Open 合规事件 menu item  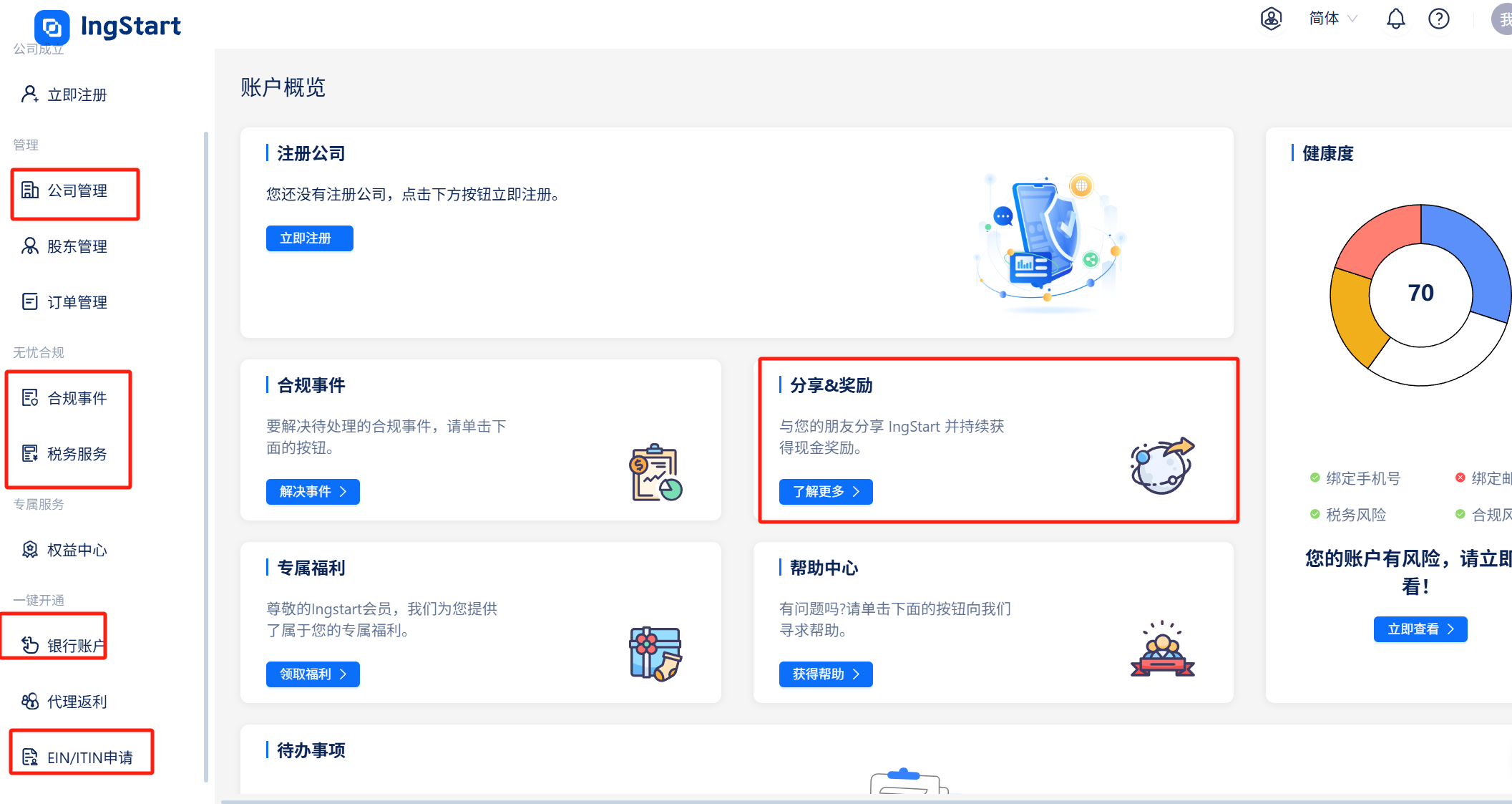[77, 398]
